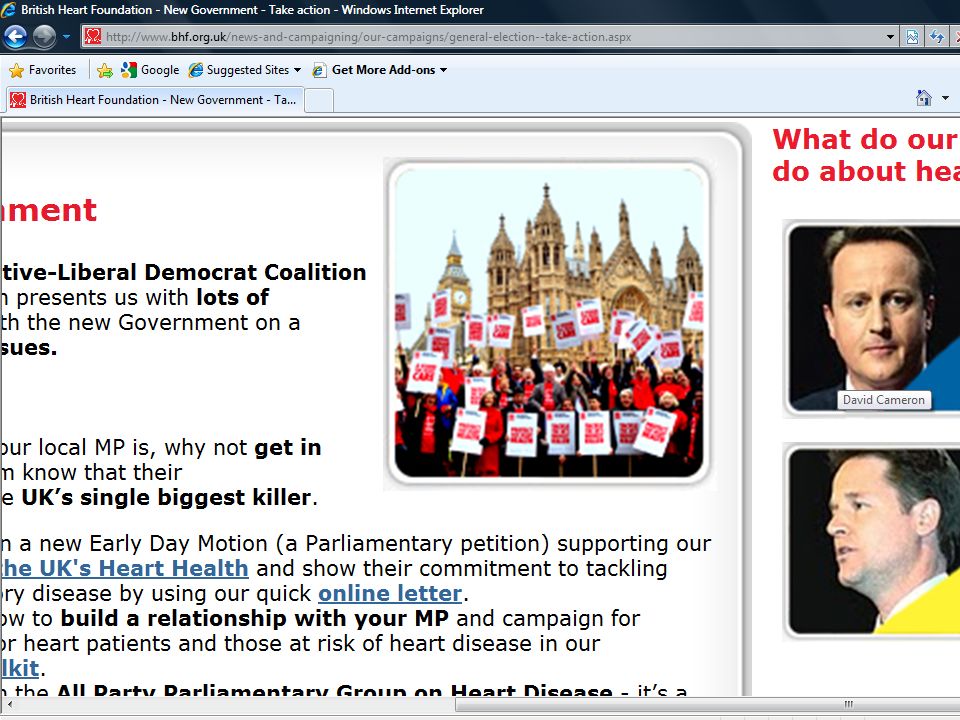Follow the online letter link
The image size is (960, 720).
(390, 594)
